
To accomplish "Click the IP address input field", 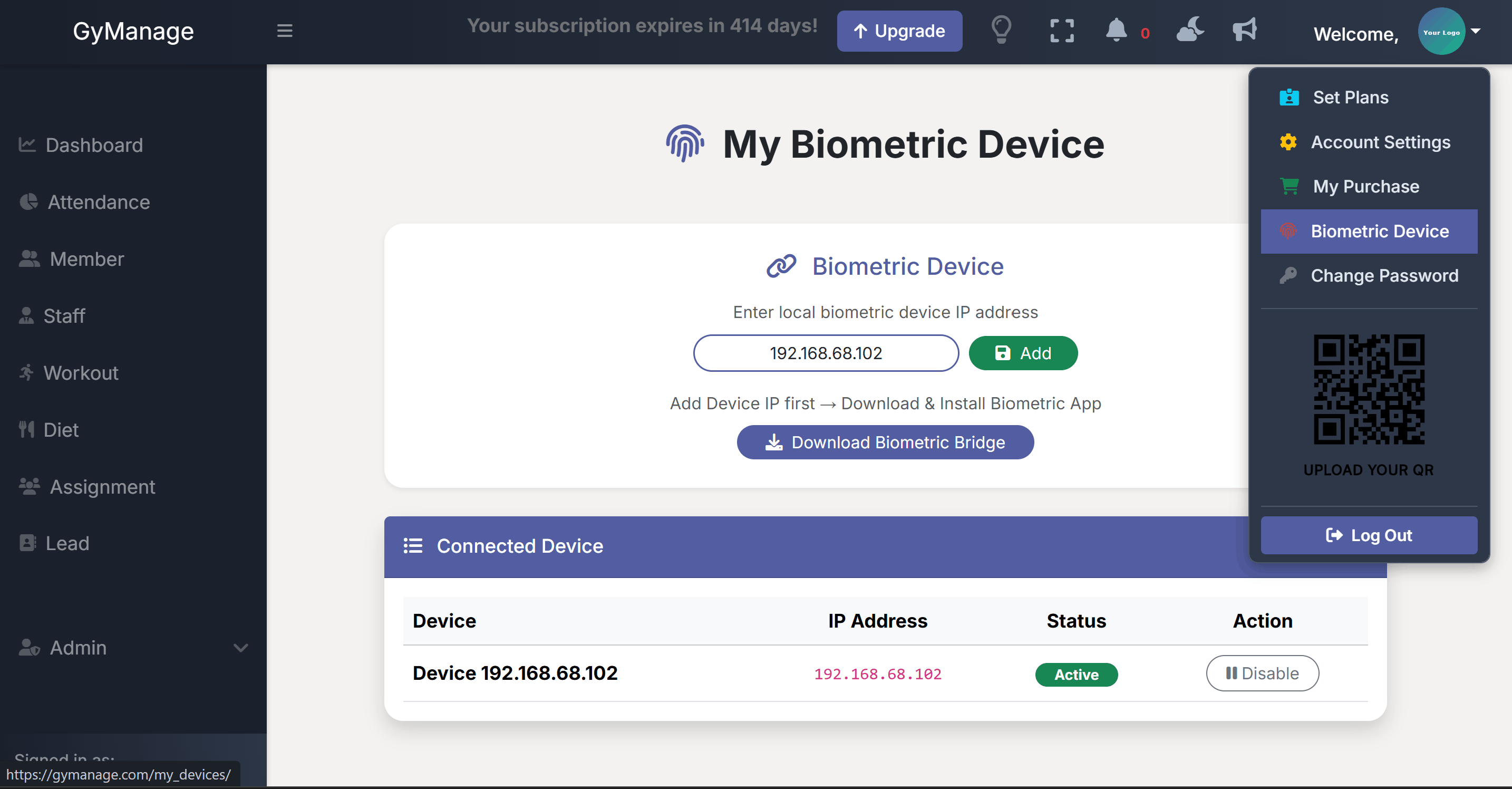I will pyautogui.click(x=826, y=353).
